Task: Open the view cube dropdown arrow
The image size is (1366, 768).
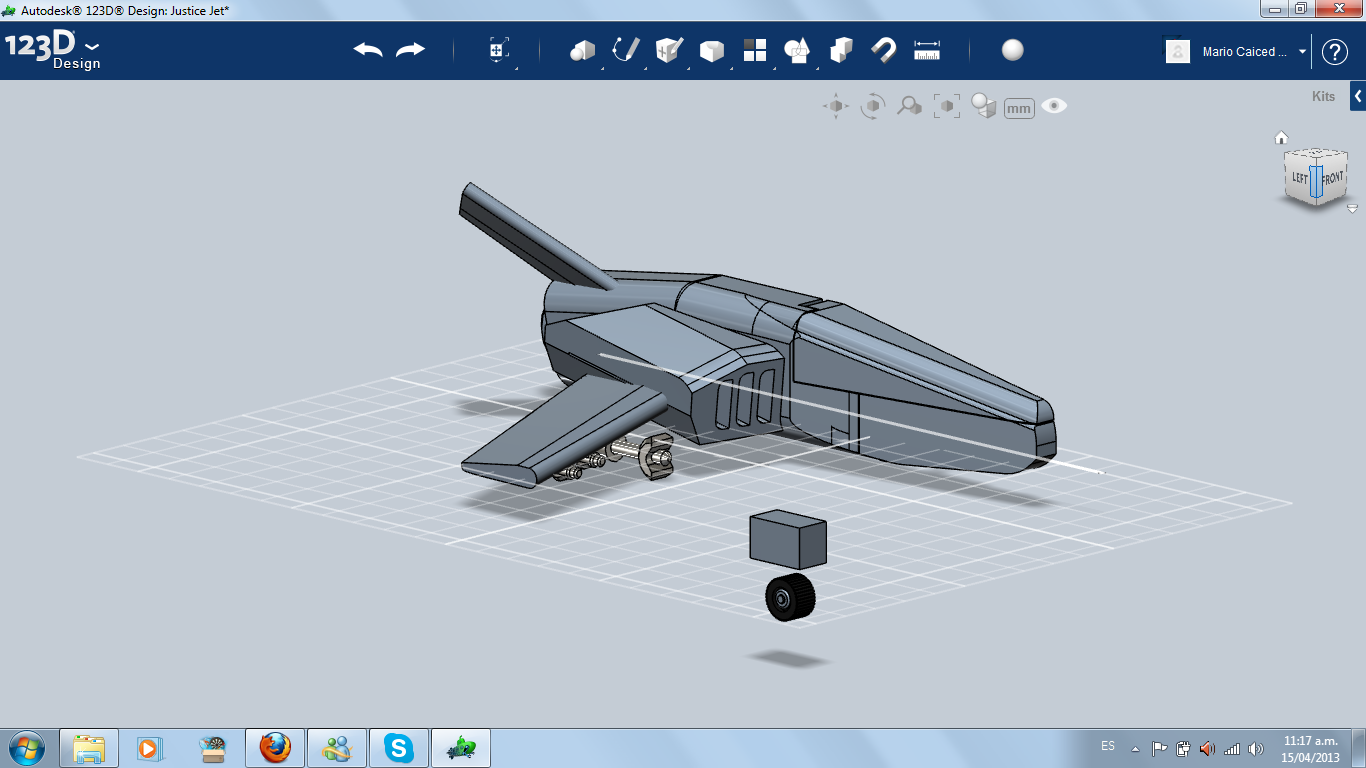Action: point(1352,209)
